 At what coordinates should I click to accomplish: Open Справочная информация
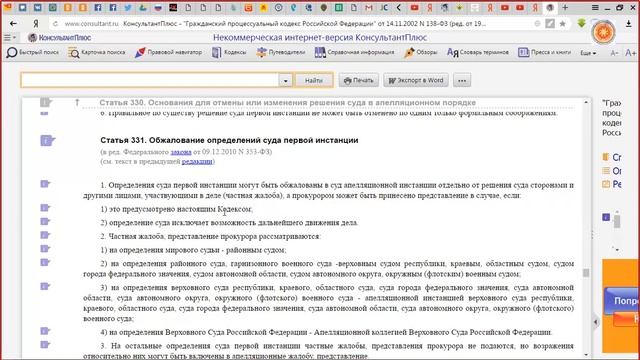coord(355,53)
